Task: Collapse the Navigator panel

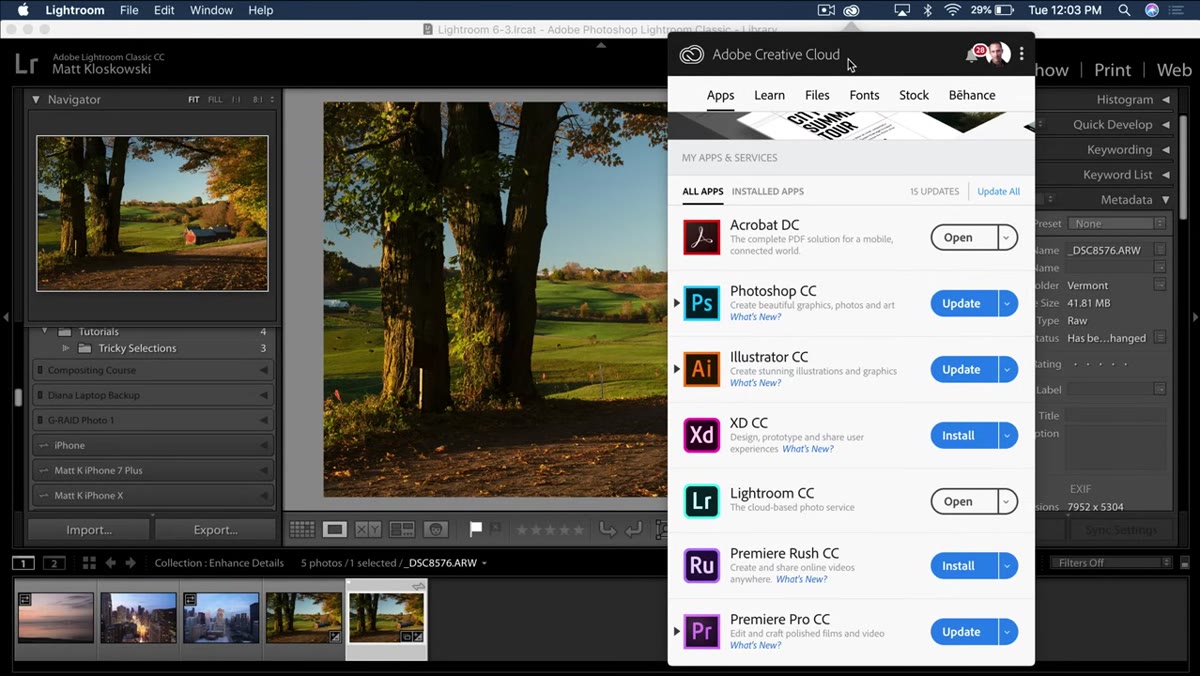Action: coord(36,100)
